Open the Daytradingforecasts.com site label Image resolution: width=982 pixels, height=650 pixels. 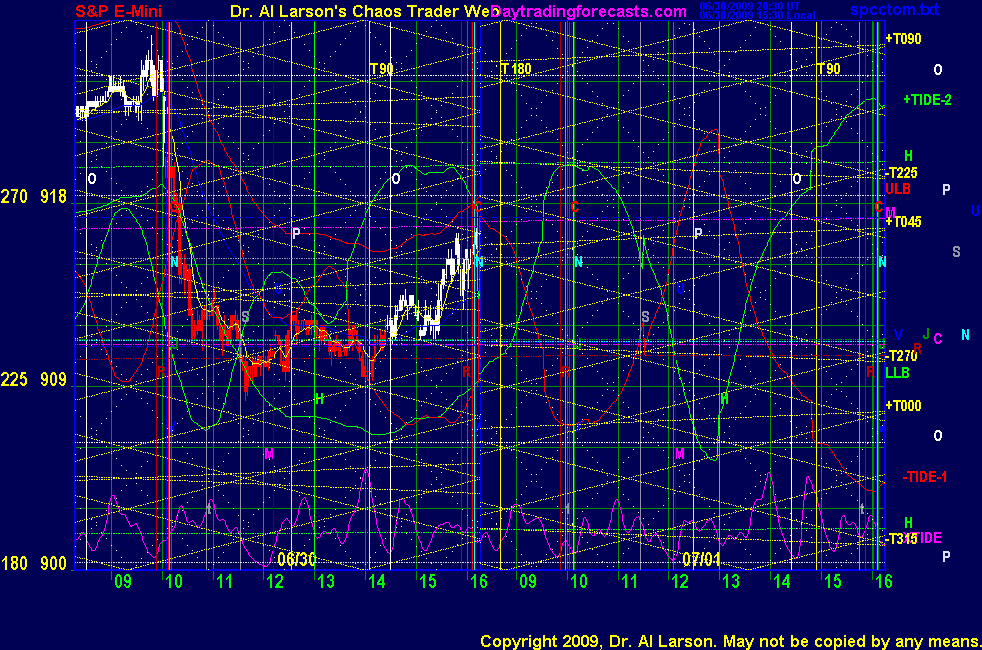[x=589, y=11]
